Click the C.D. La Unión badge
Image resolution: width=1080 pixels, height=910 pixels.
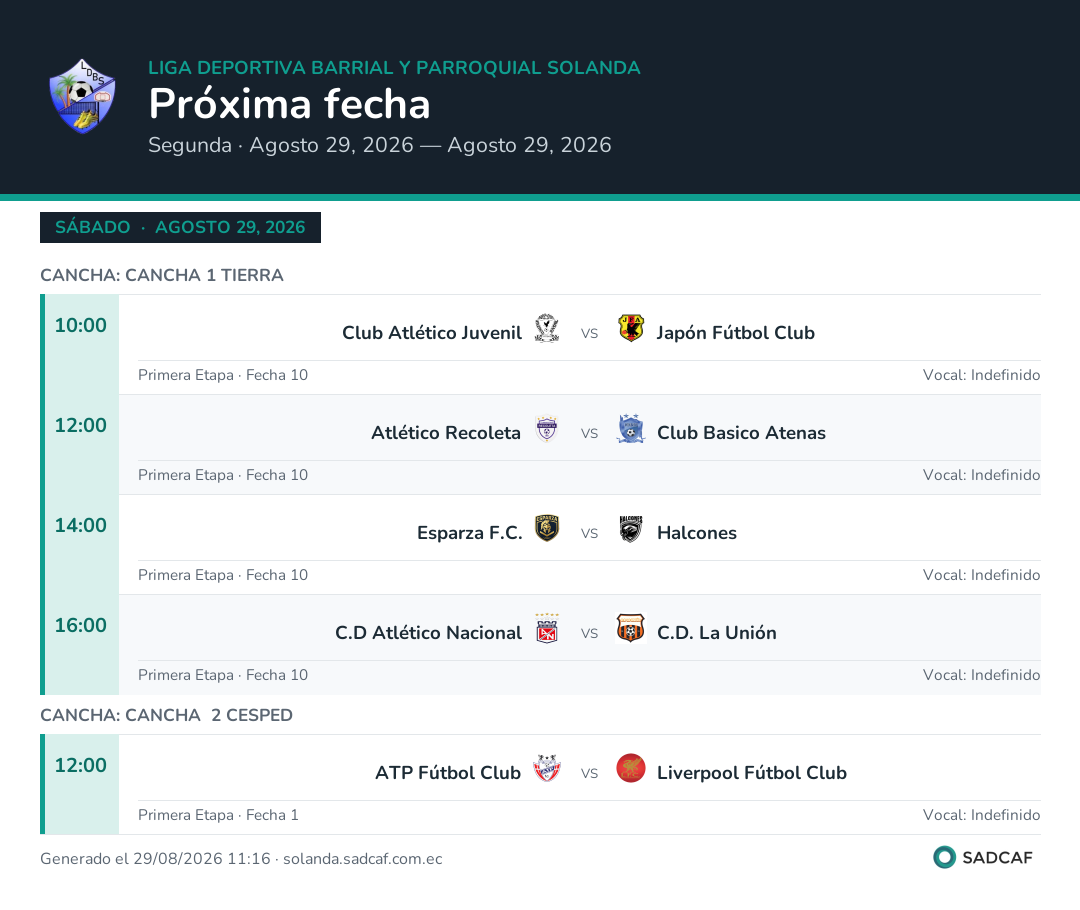[630, 628]
